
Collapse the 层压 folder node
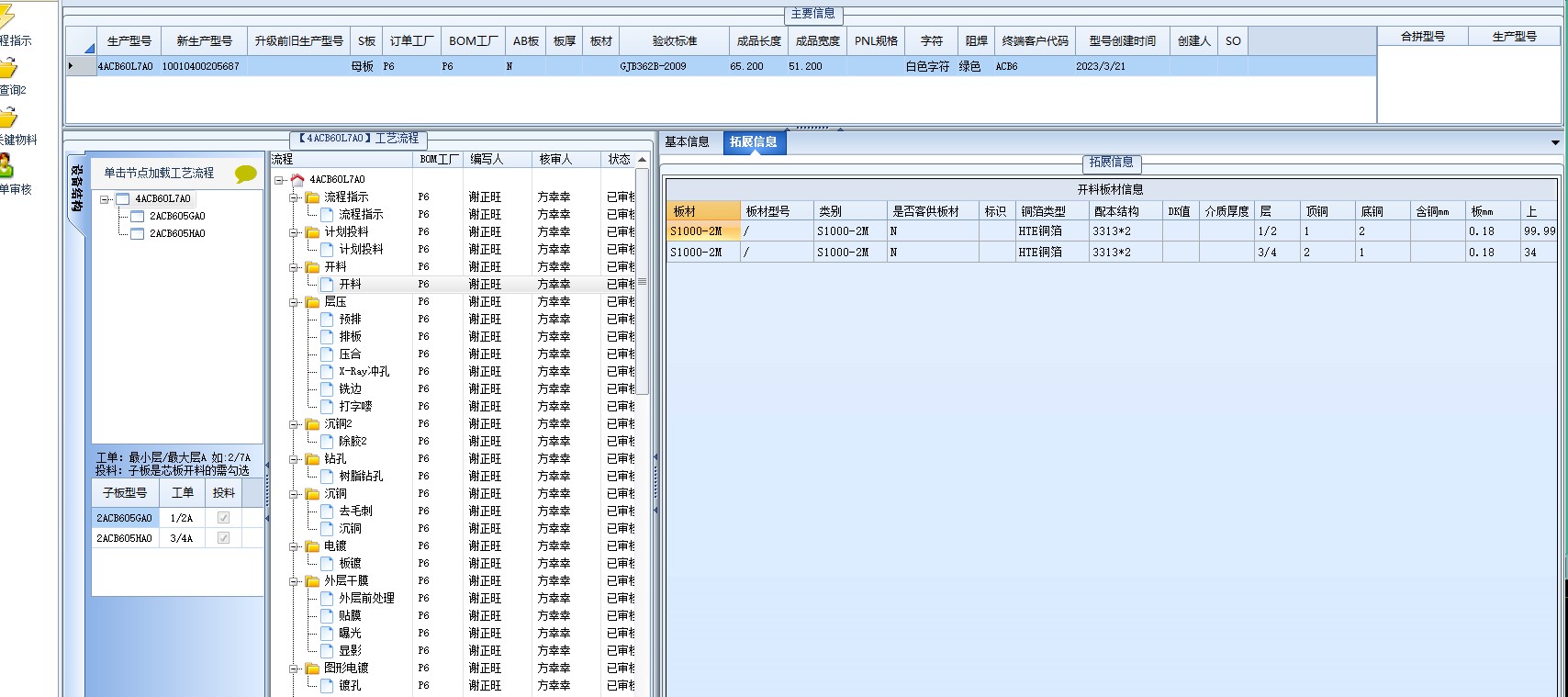point(294,302)
